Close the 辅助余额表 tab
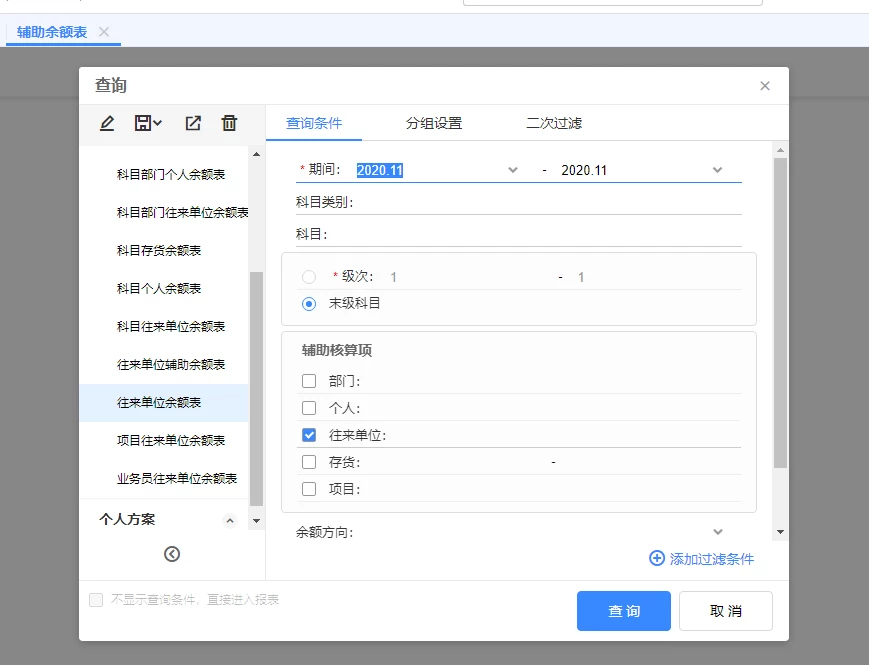The width and height of the screenshot is (869, 665). tap(104, 32)
